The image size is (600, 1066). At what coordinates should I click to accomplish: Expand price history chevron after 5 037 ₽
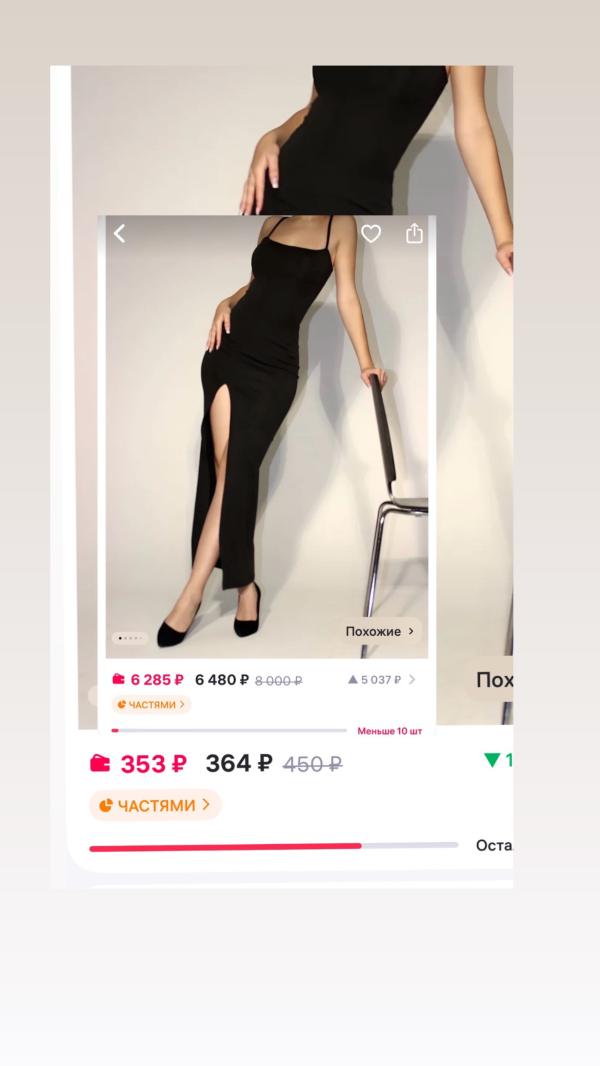coord(412,679)
